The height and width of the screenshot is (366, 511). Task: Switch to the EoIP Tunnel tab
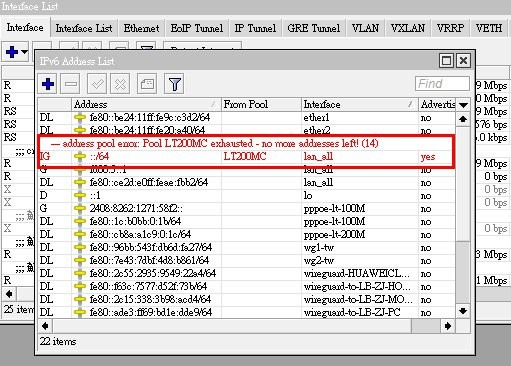[197, 28]
